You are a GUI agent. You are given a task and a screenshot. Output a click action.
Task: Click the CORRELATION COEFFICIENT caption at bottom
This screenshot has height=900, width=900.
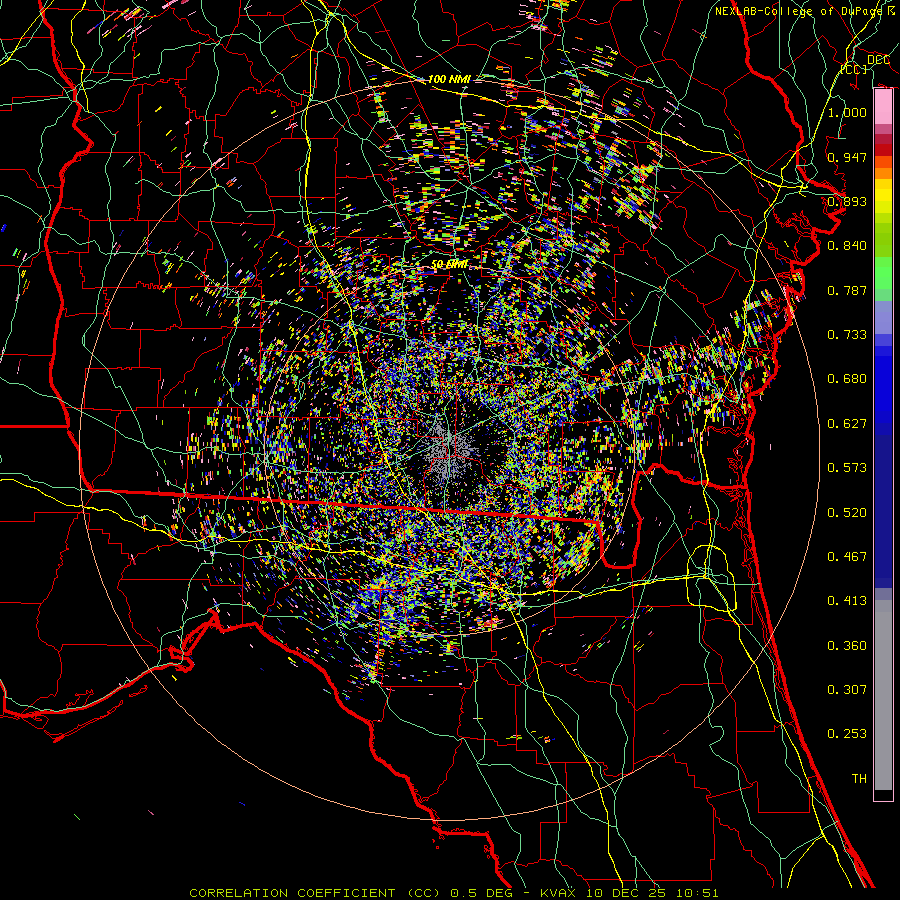tap(292, 893)
